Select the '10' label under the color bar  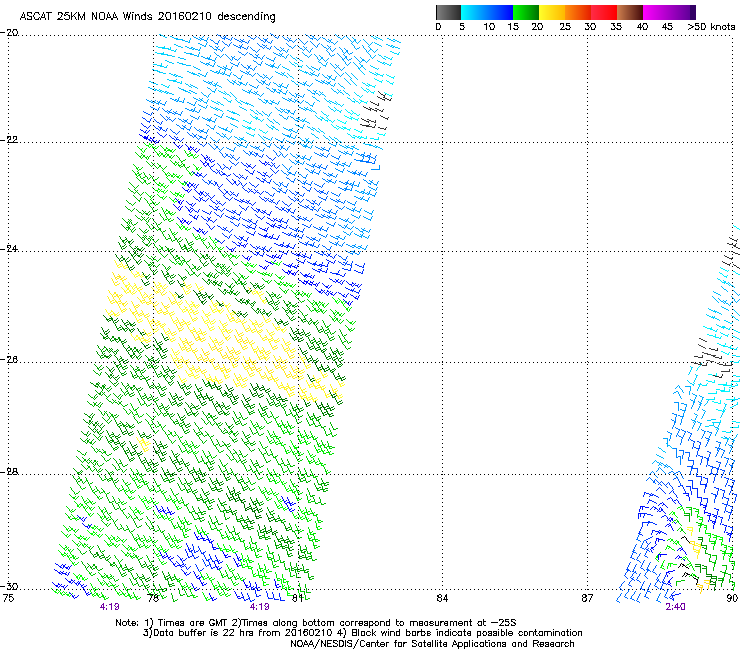[x=489, y=27]
